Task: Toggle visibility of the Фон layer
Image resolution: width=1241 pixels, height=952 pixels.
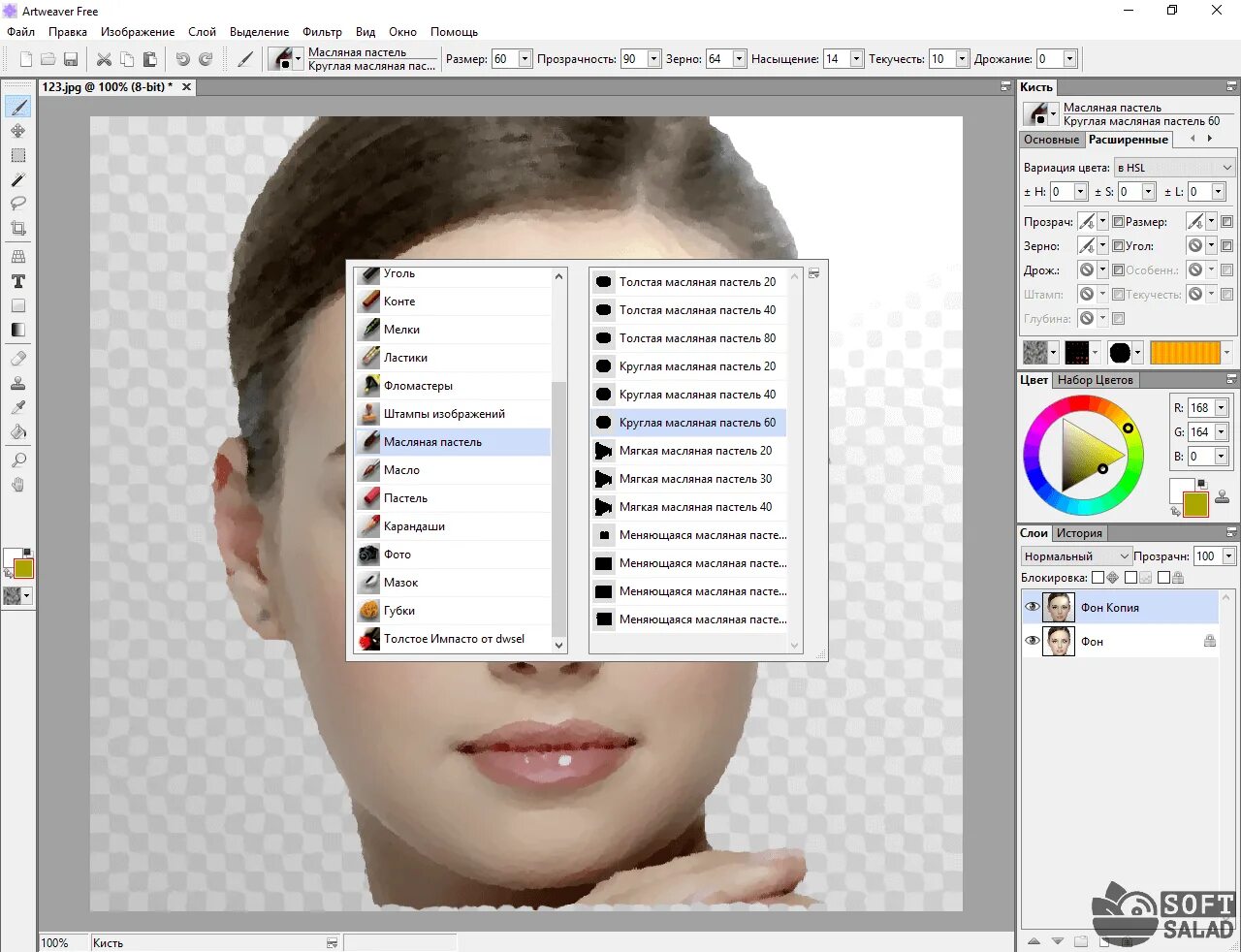Action: click(1032, 641)
